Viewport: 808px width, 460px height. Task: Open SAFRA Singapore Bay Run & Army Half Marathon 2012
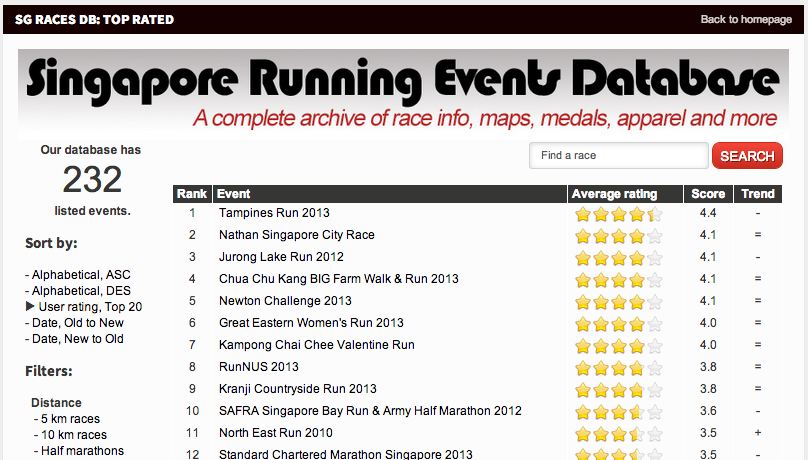coord(370,411)
